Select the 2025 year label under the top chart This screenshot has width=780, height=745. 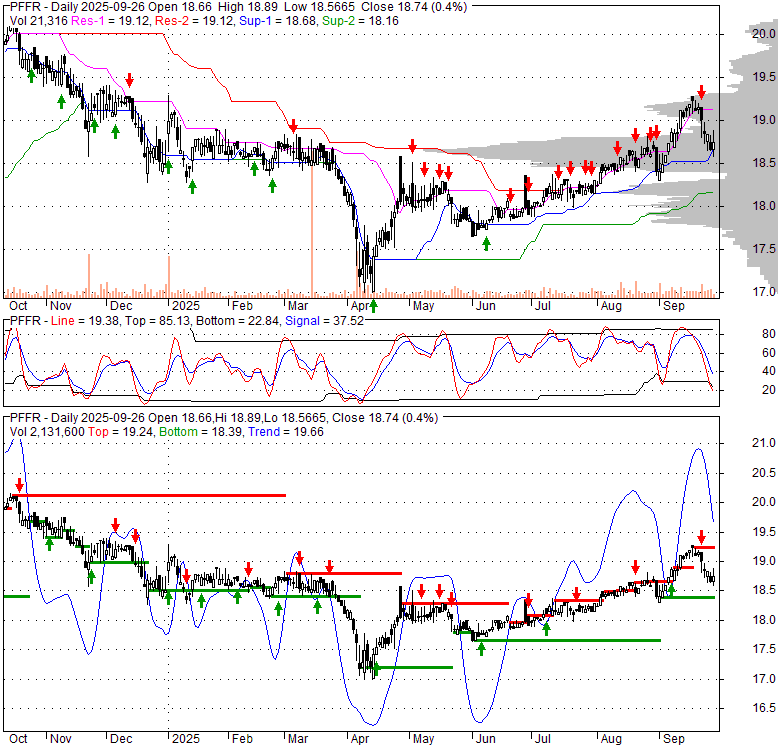186,306
